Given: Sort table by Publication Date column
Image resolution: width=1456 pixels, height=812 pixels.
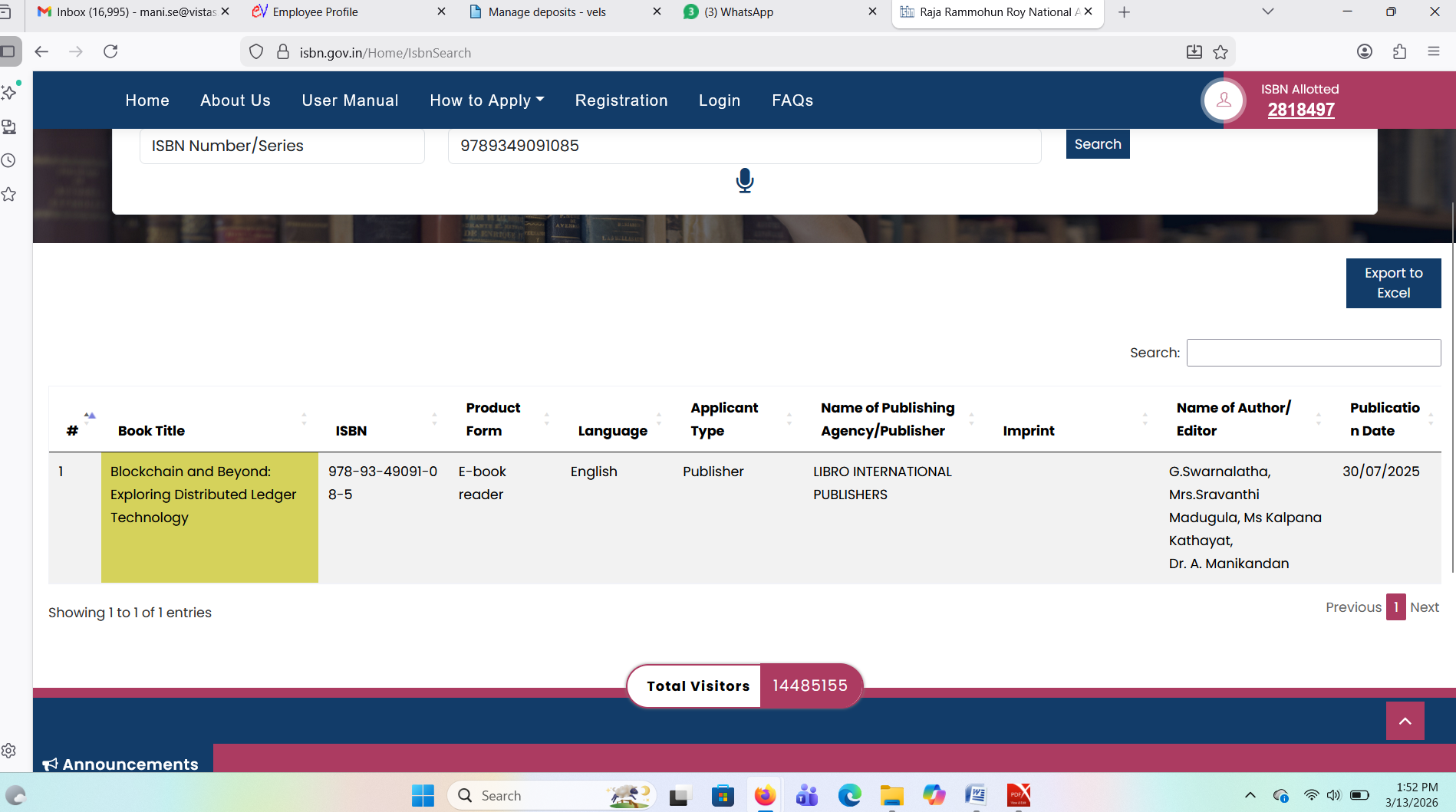Looking at the screenshot, I should coord(1385,419).
